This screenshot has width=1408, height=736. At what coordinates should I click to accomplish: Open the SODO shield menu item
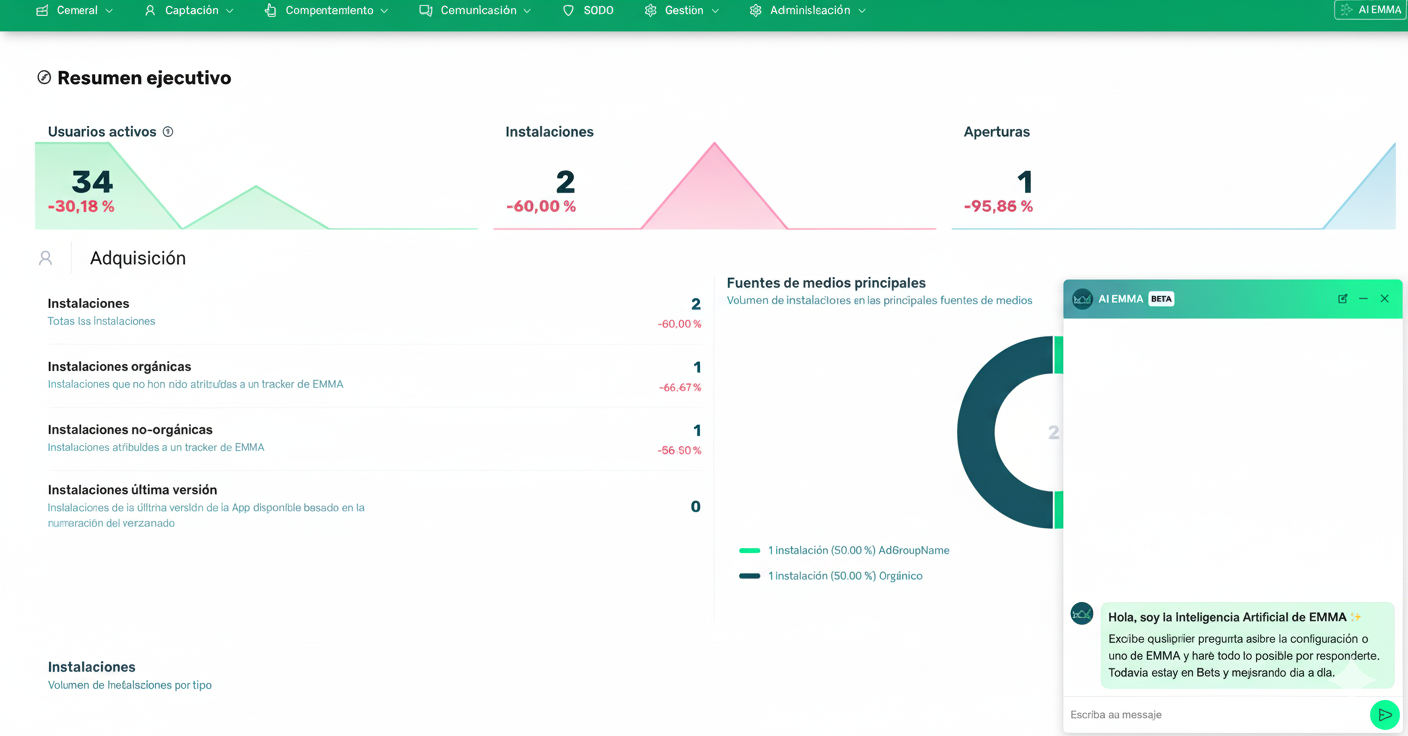588,11
